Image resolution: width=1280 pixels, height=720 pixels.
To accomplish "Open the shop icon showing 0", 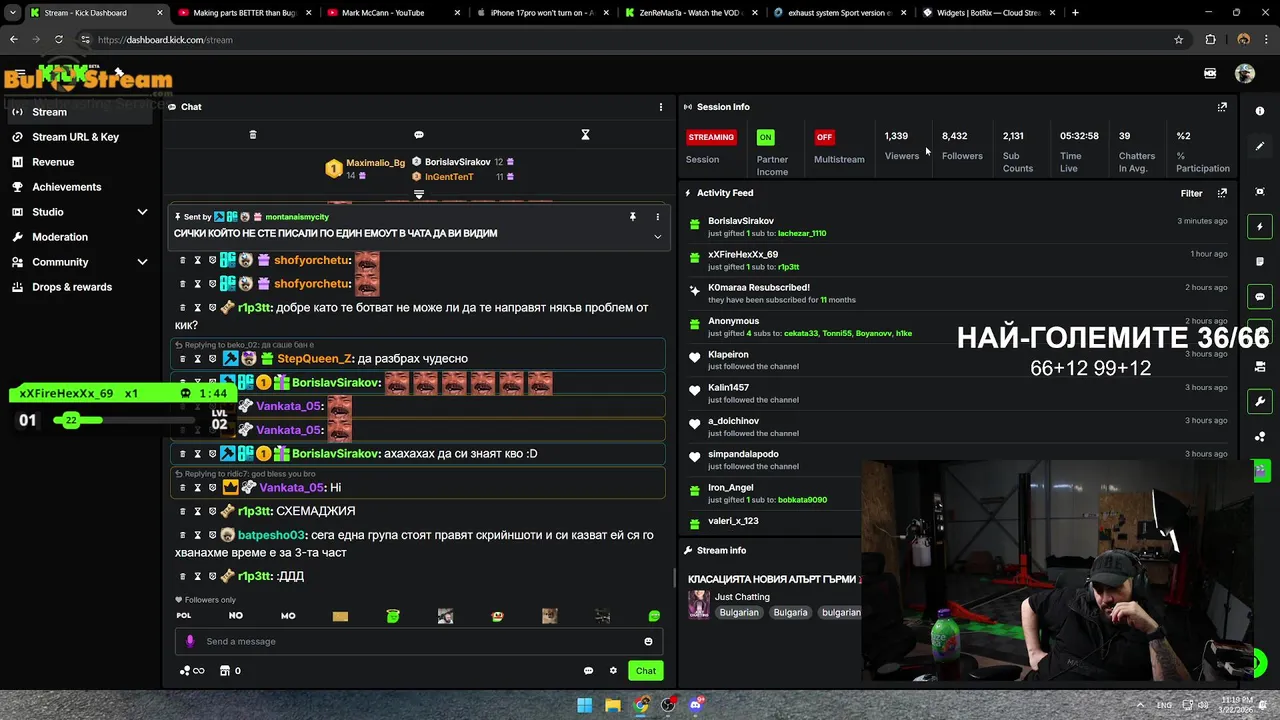I will pyautogui.click(x=230, y=671).
